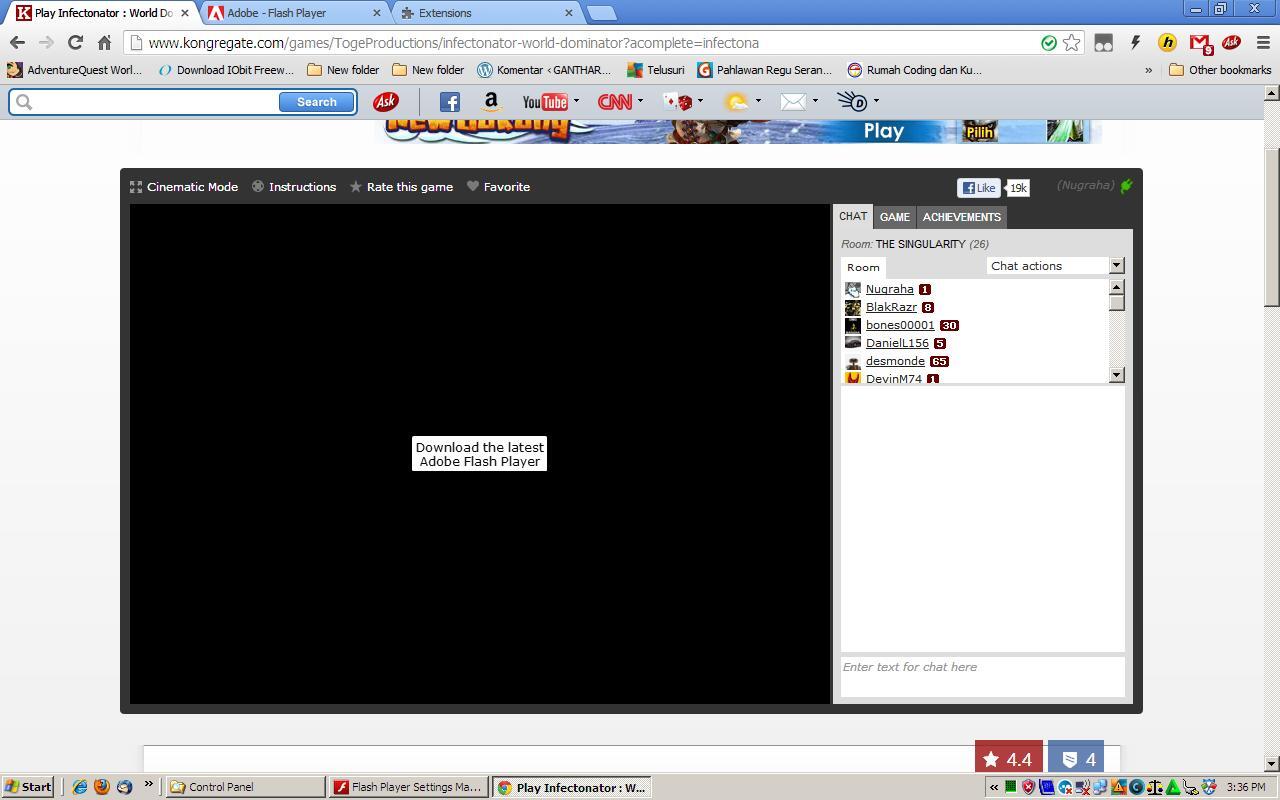Expand the YouTube toolbar dropdown arrow

click(x=576, y=101)
